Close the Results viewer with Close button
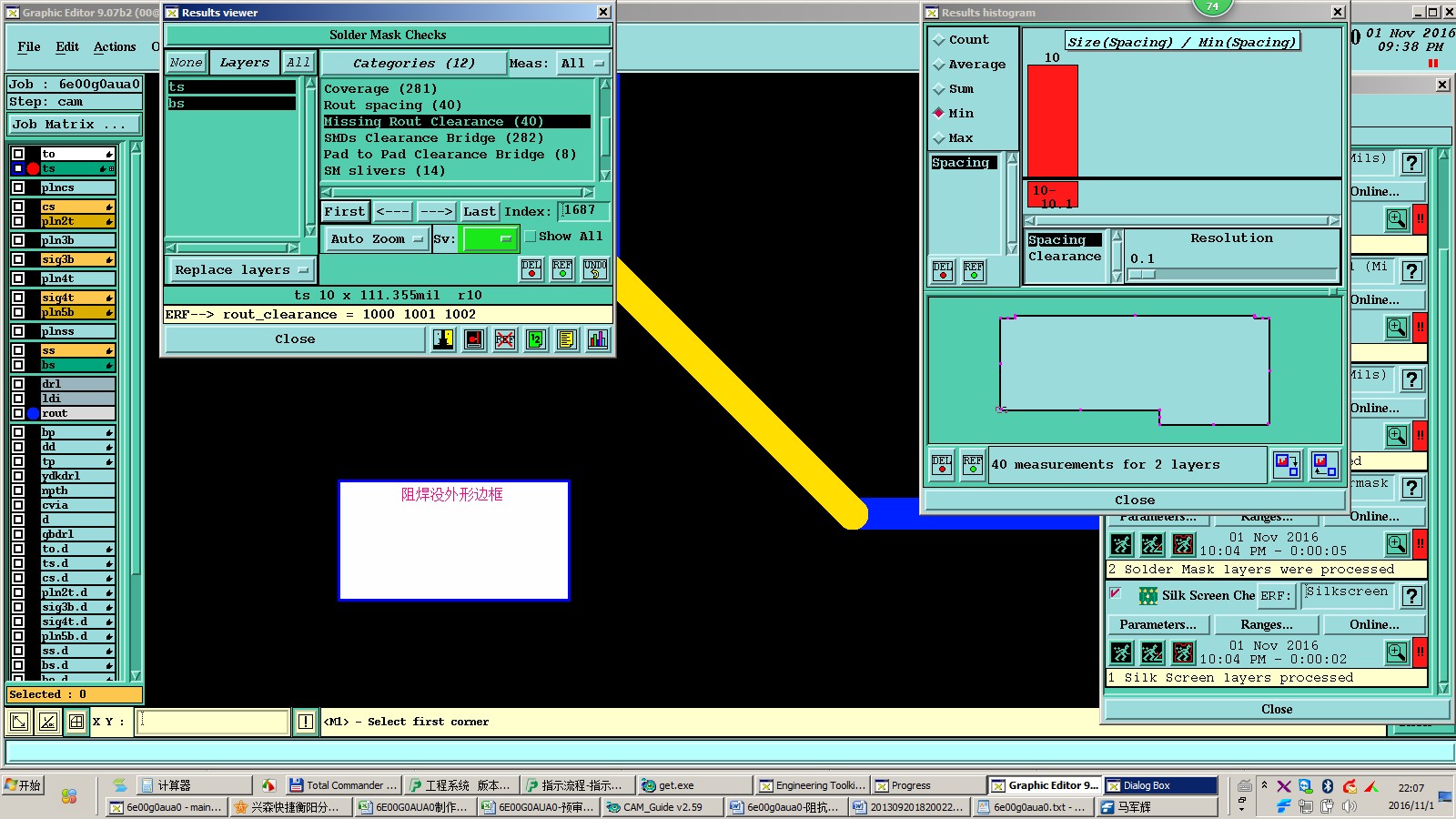Image resolution: width=1456 pixels, height=819 pixels. [x=295, y=339]
